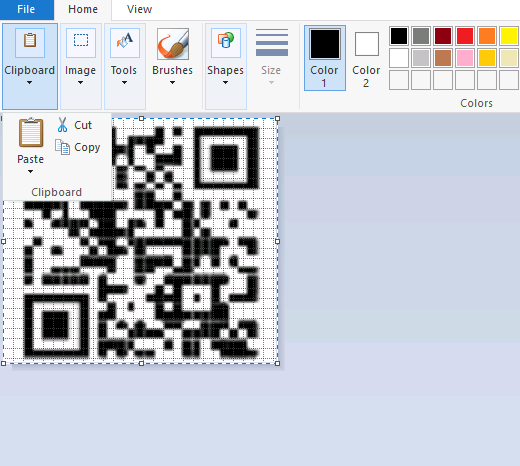Pick the light yellow cream swatch
This screenshot has width=520, height=466.
[509, 58]
